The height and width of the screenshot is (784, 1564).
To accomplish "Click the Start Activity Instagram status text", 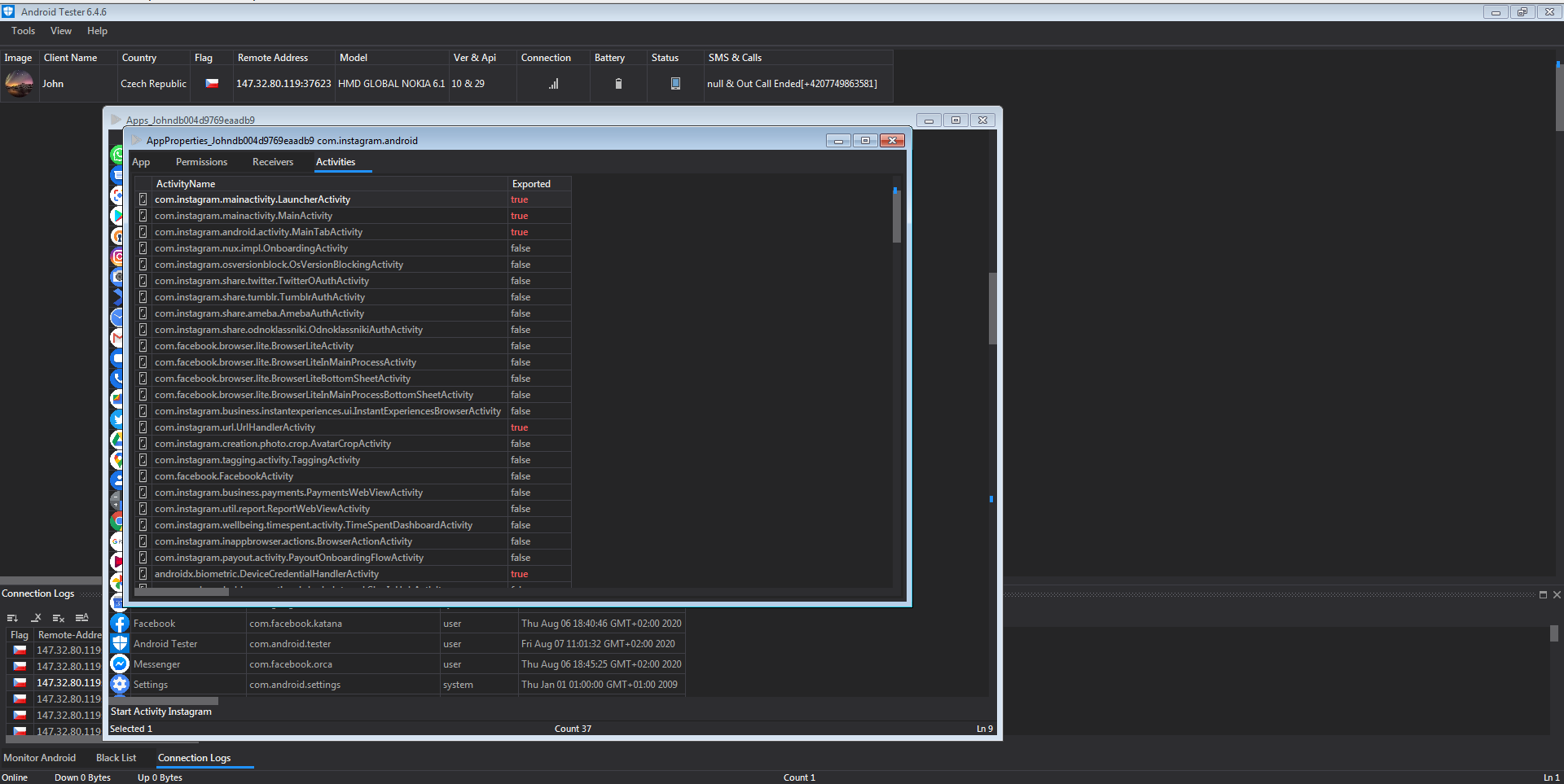I will [161, 712].
